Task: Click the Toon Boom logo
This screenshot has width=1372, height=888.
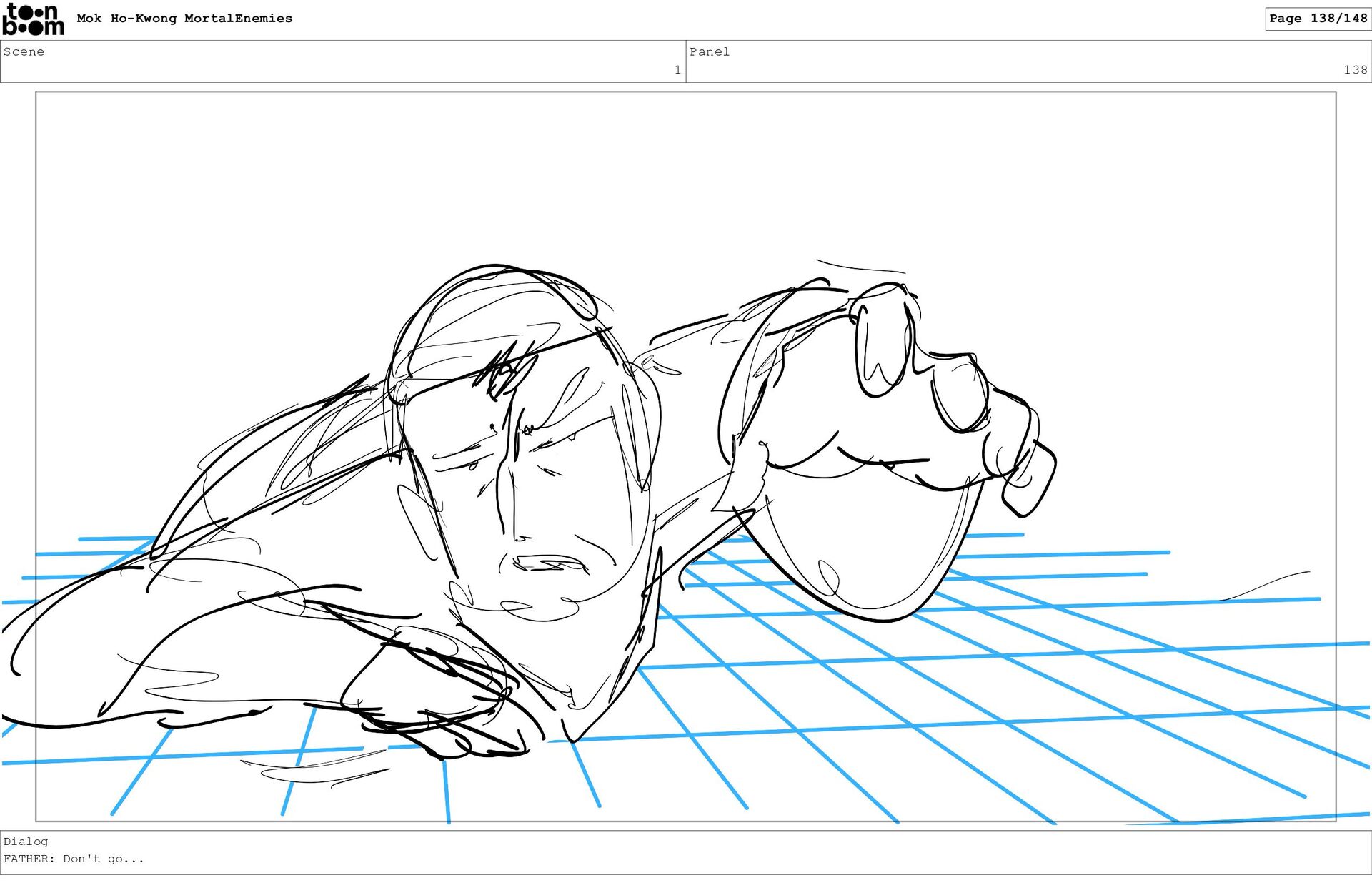Action: [x=33, y=19]
